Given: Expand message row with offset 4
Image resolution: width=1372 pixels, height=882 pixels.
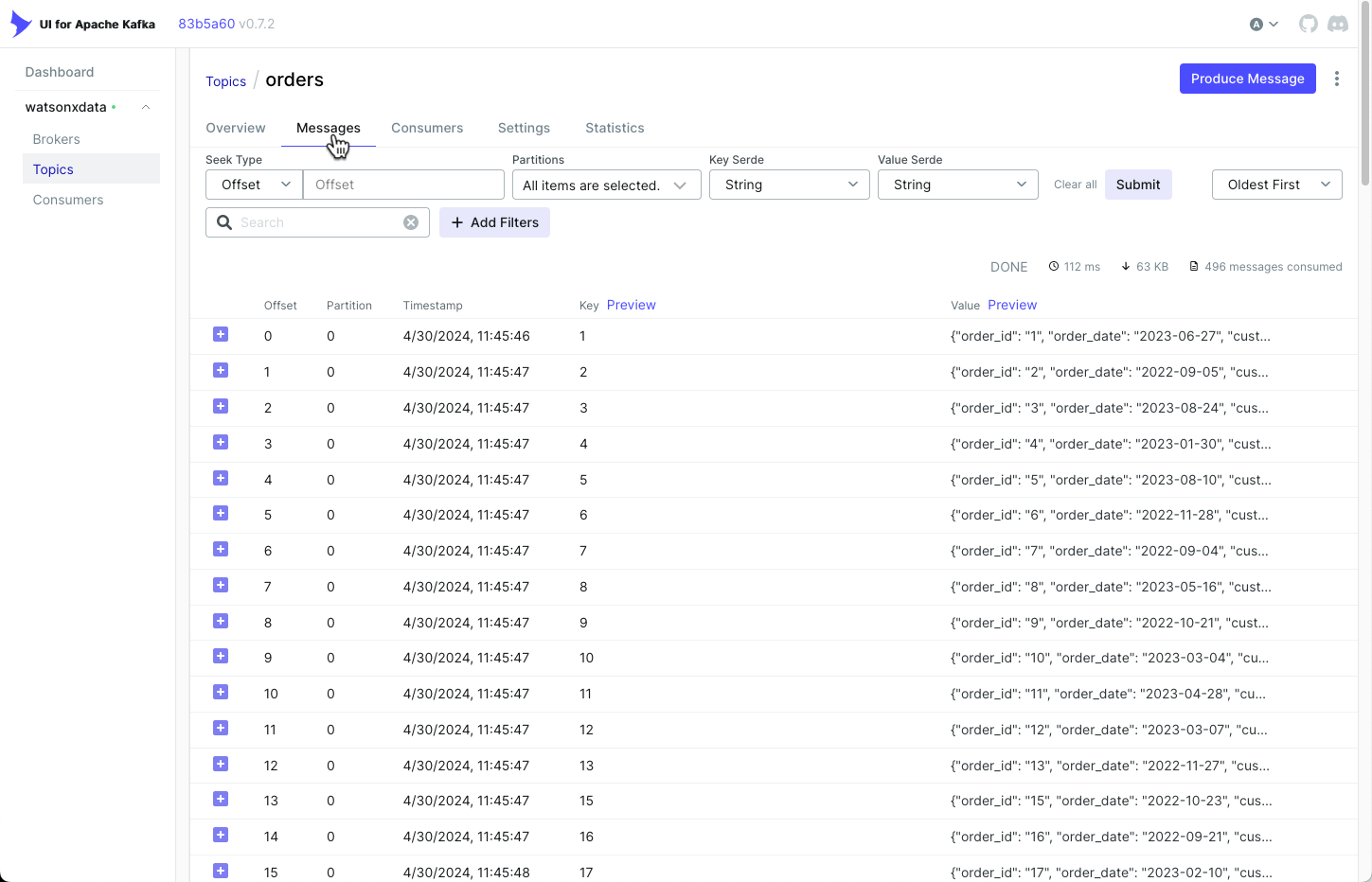Looking at the screenshot, I should (221, 478).
